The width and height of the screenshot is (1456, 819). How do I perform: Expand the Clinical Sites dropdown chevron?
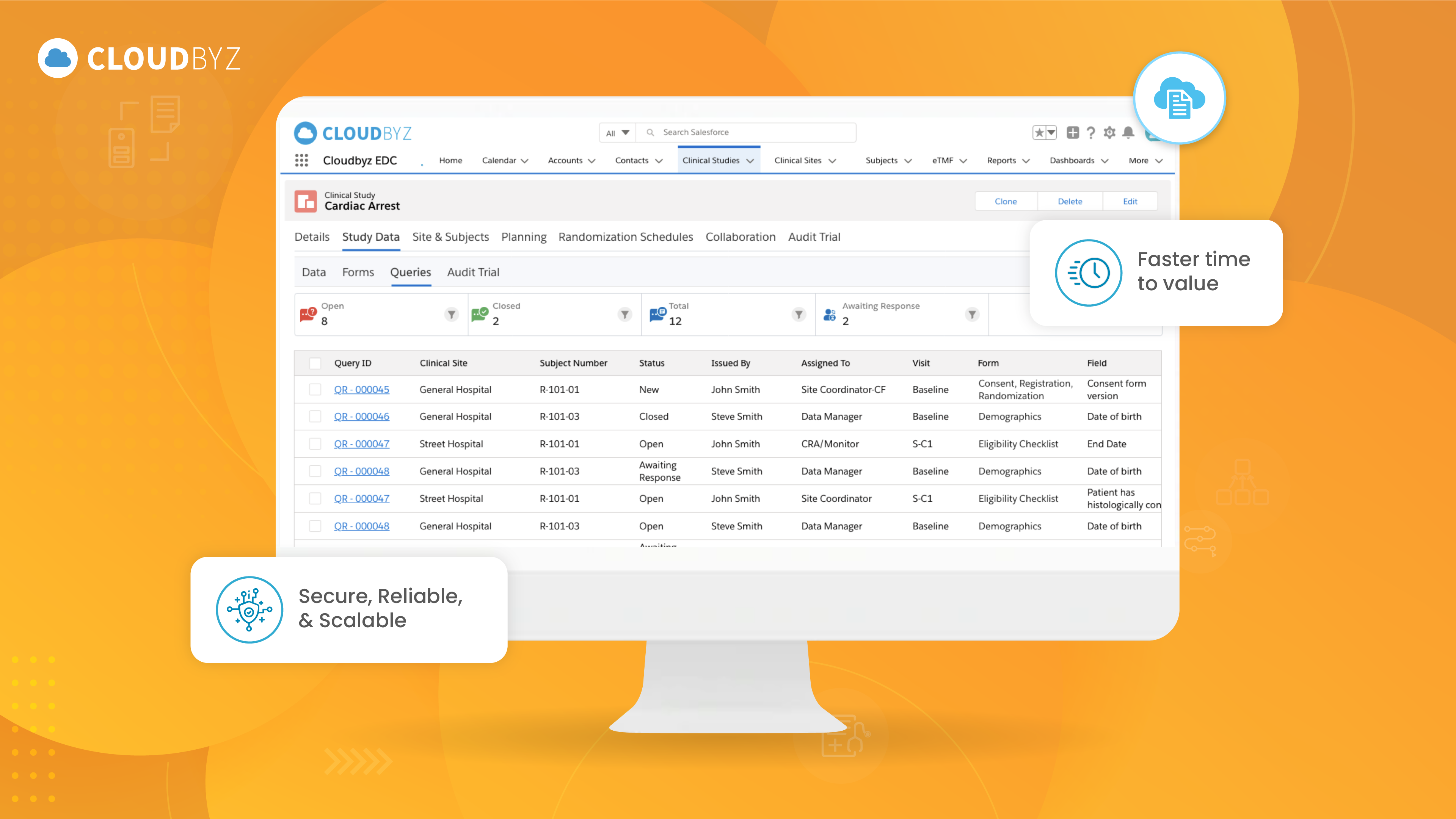(832, 161)
